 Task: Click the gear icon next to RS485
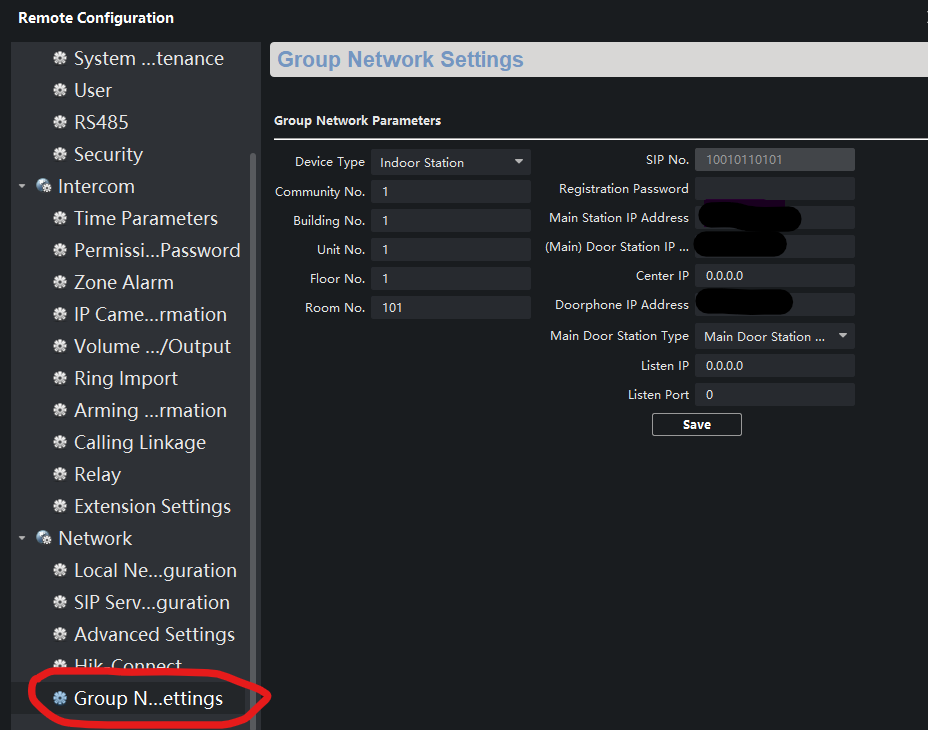(x=60, y=123)
